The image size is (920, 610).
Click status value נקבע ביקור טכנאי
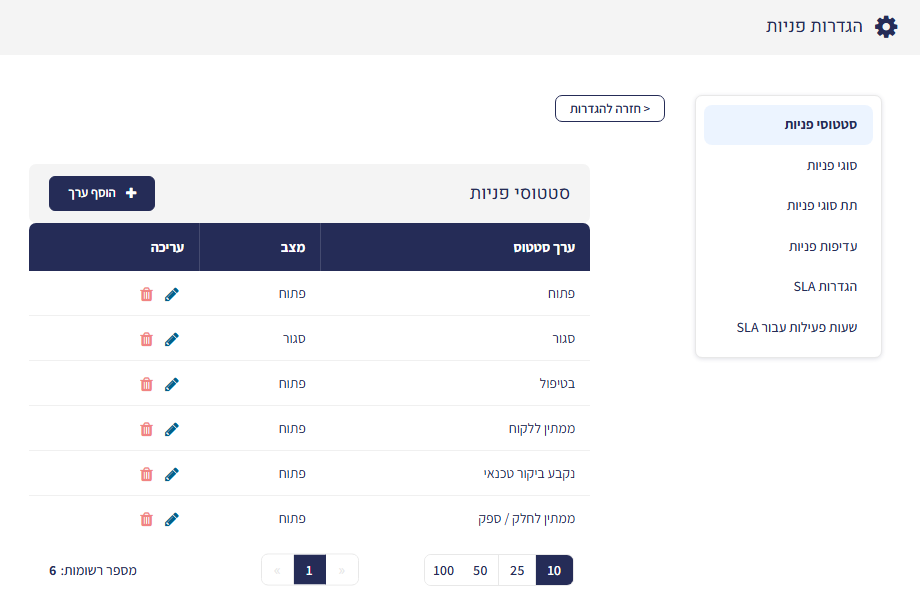tap(529, 474)
